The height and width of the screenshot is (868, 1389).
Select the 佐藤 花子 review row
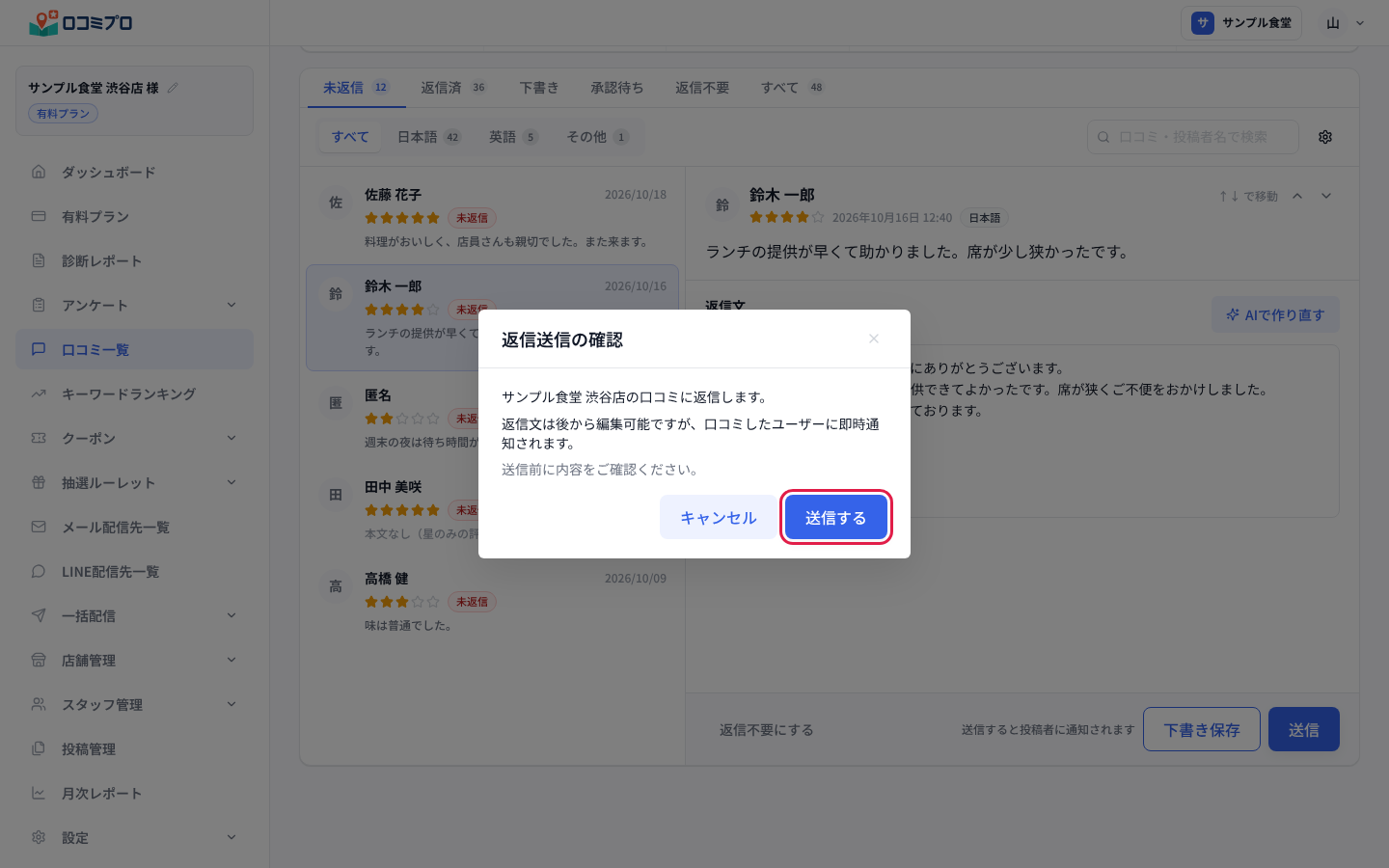click(x=492, y=217)
